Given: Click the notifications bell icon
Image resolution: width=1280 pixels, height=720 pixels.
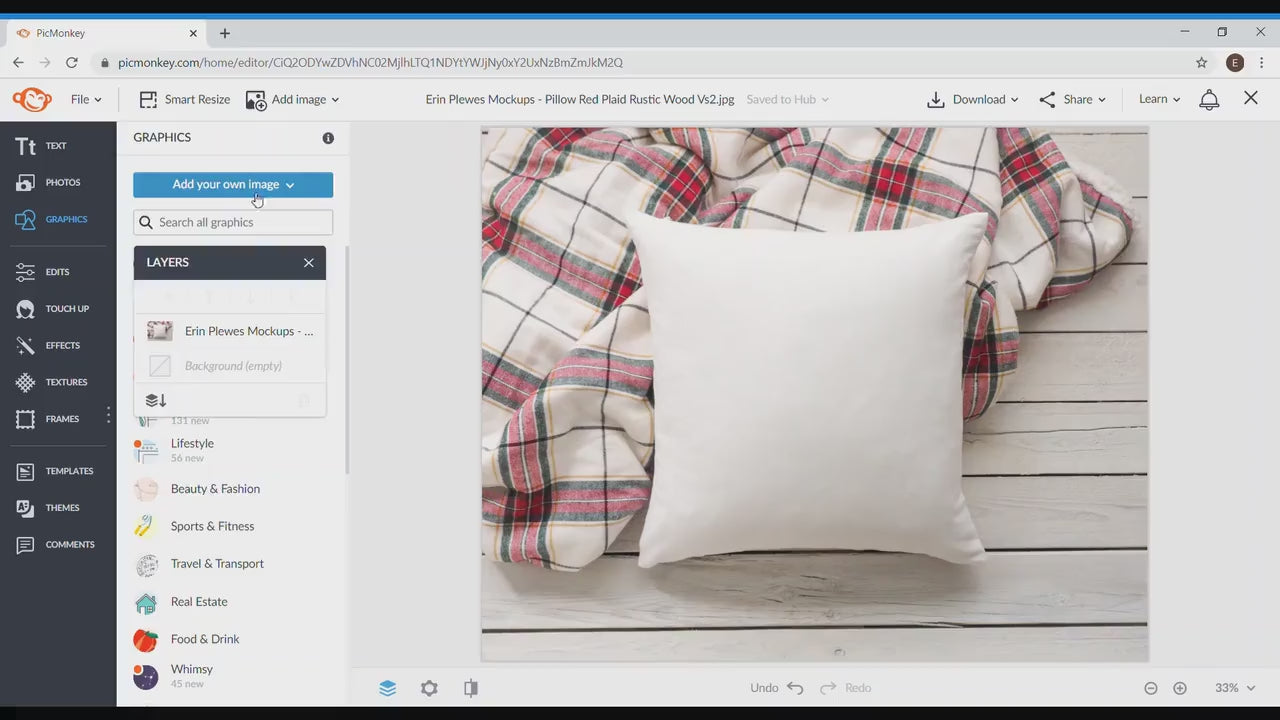Looking at the screenshot, I should tap(1209, 99).
